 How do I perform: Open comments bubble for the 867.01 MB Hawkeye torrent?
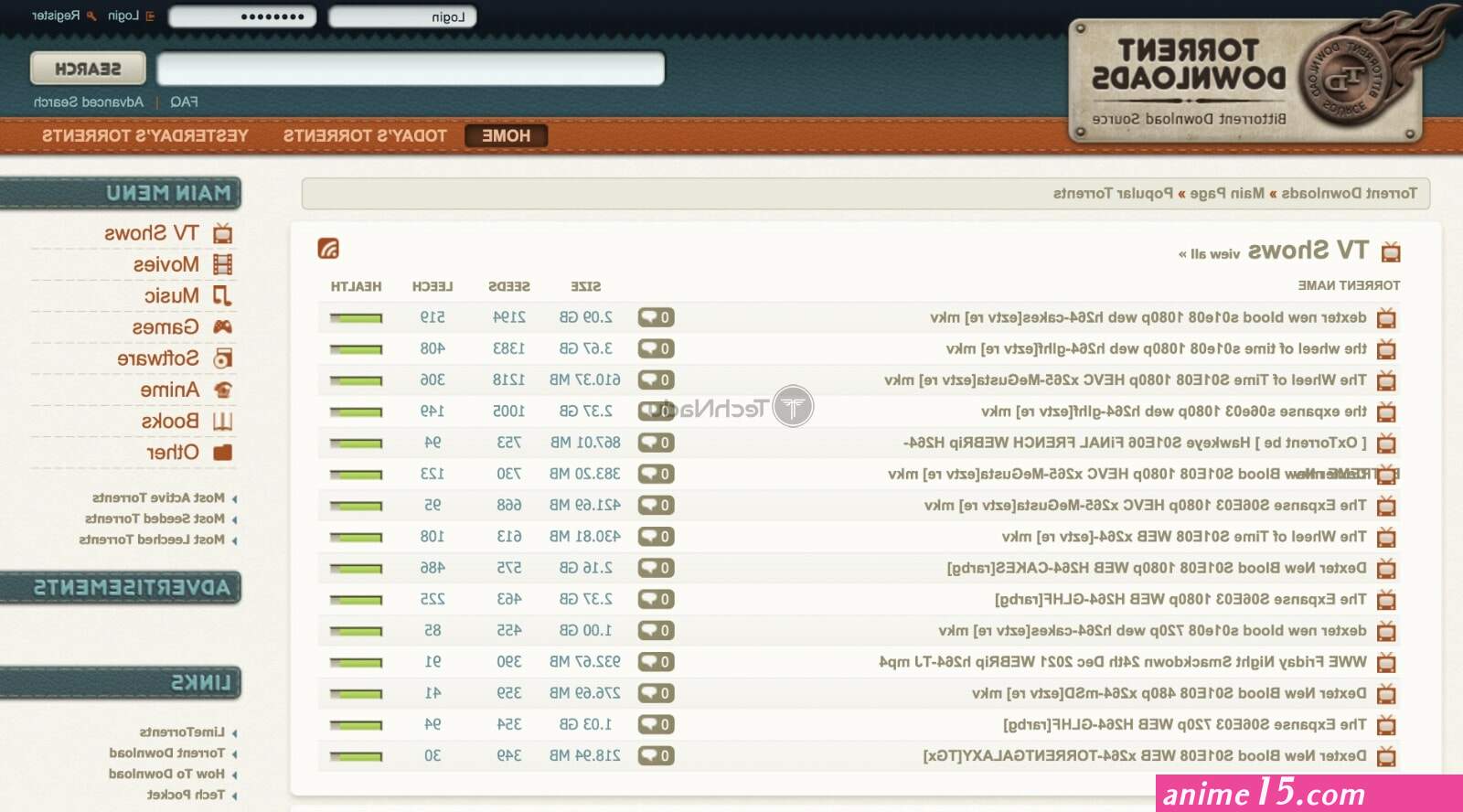[x=657, y=443]
